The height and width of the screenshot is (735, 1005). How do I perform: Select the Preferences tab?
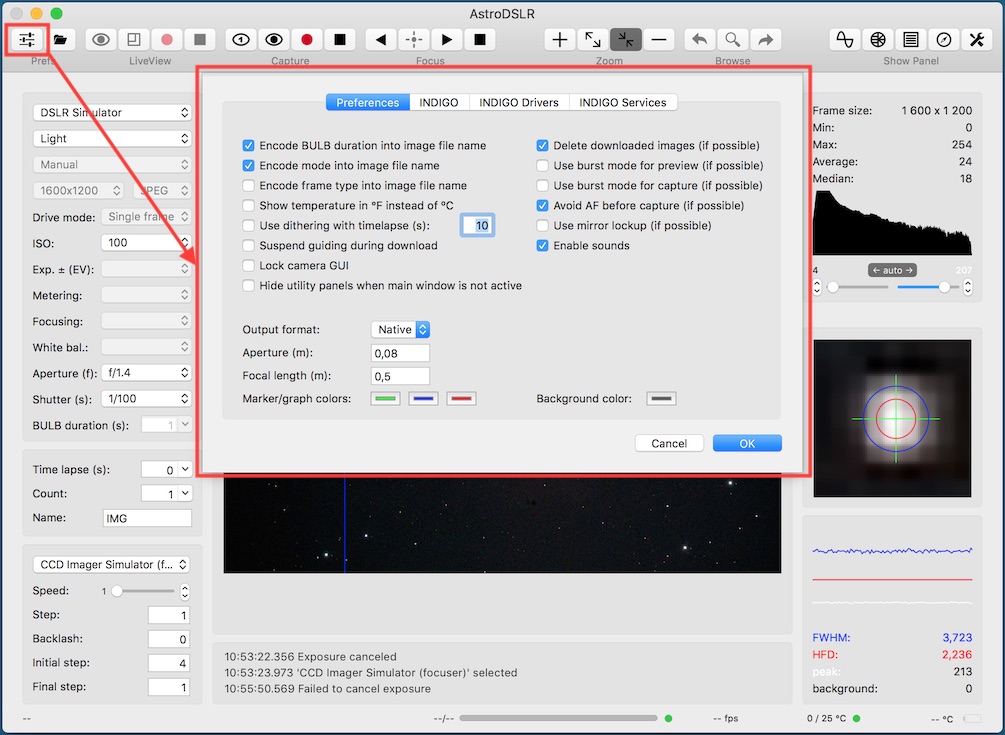click(368, 103)
